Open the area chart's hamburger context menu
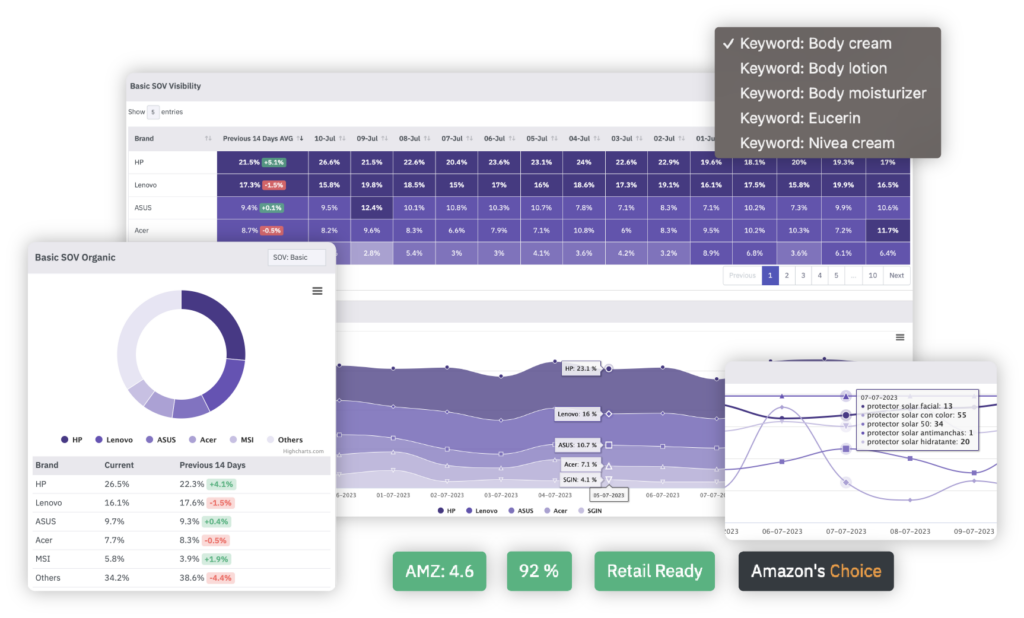1024x618 pixels. pyautogui.click(x=899, y=337)
